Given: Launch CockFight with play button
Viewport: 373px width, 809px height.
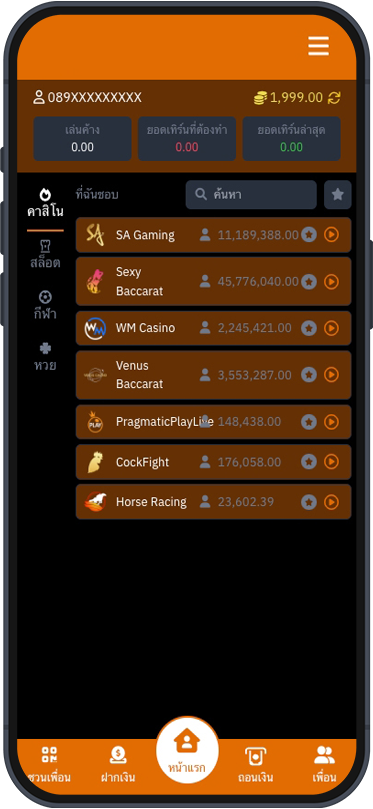Looking at the screenshot, I should (331, 462).
